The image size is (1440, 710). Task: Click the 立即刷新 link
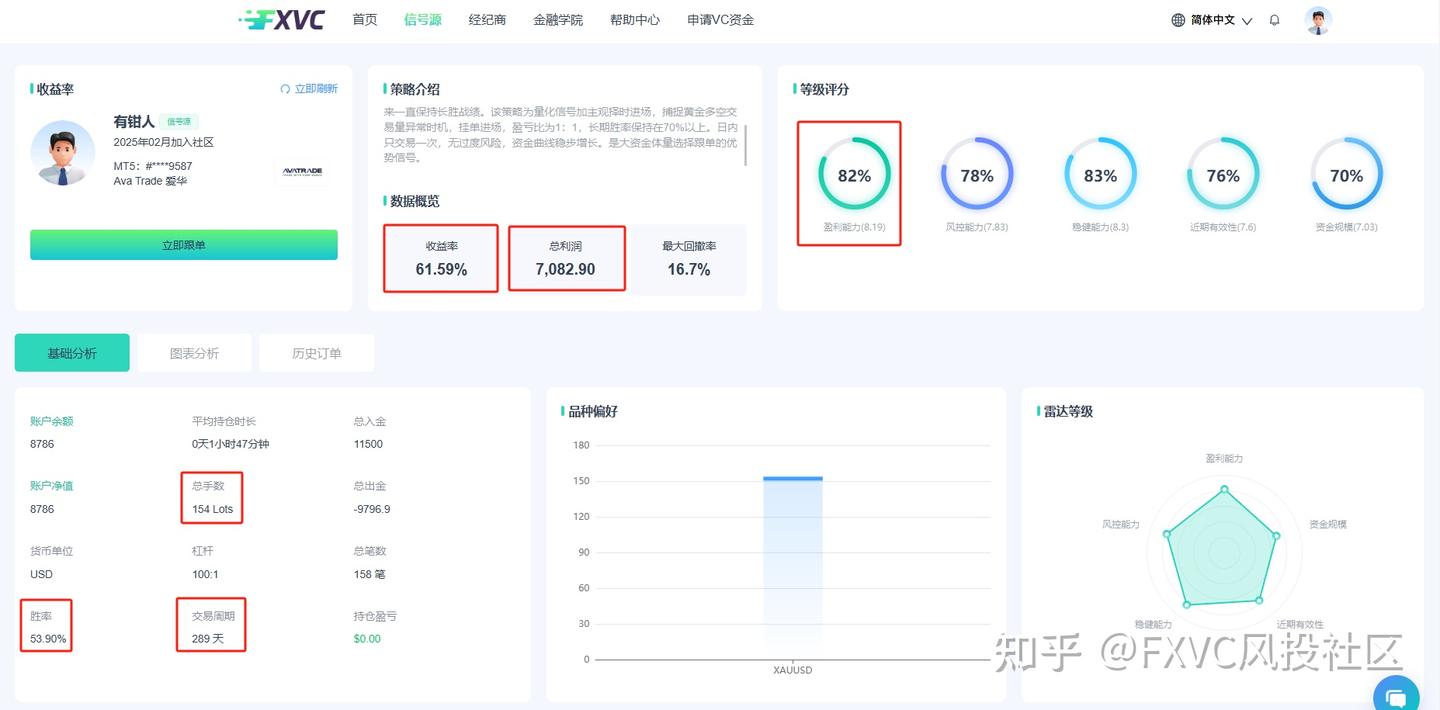pos(316,89)
